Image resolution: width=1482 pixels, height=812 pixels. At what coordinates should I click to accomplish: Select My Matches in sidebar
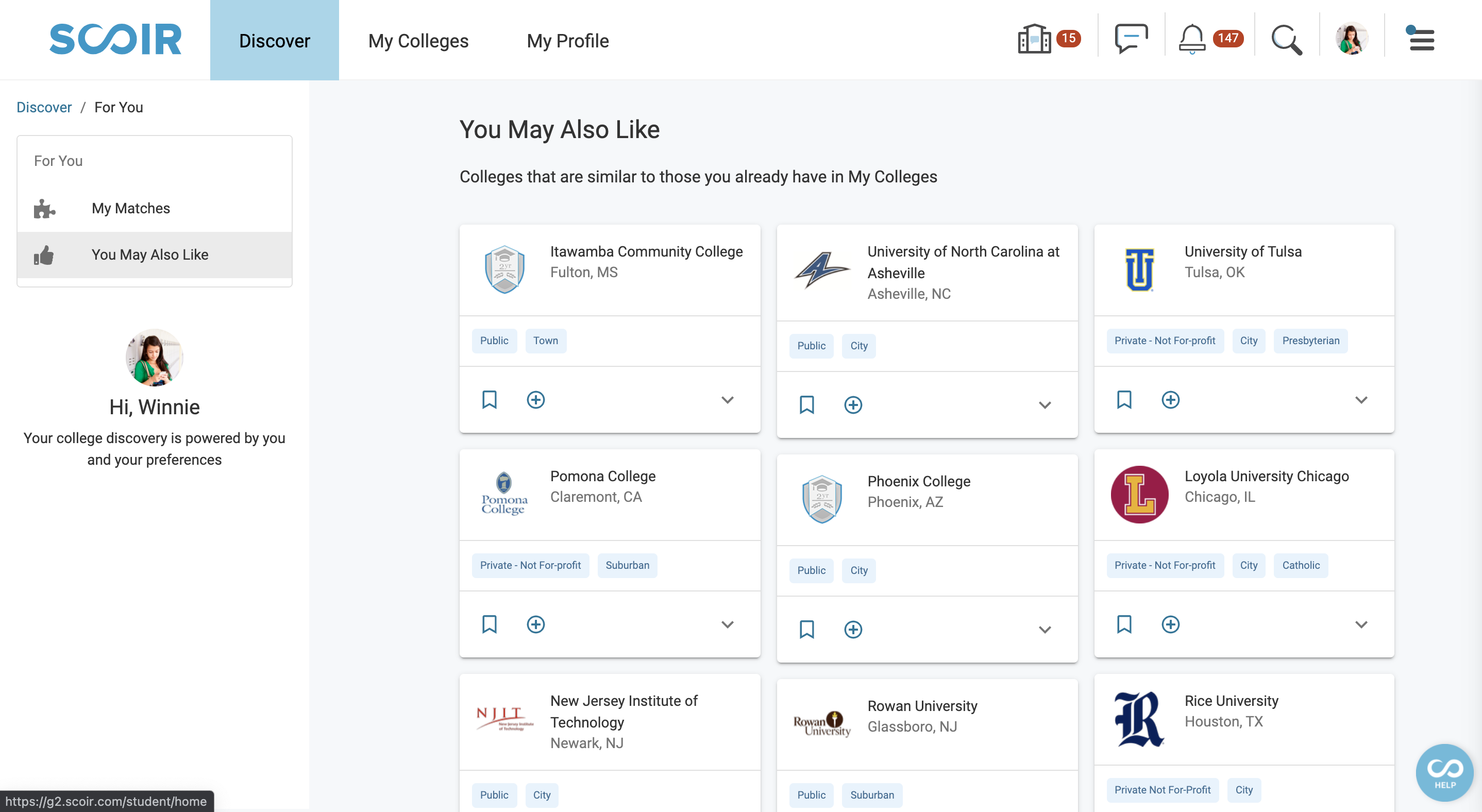point(155,208)
